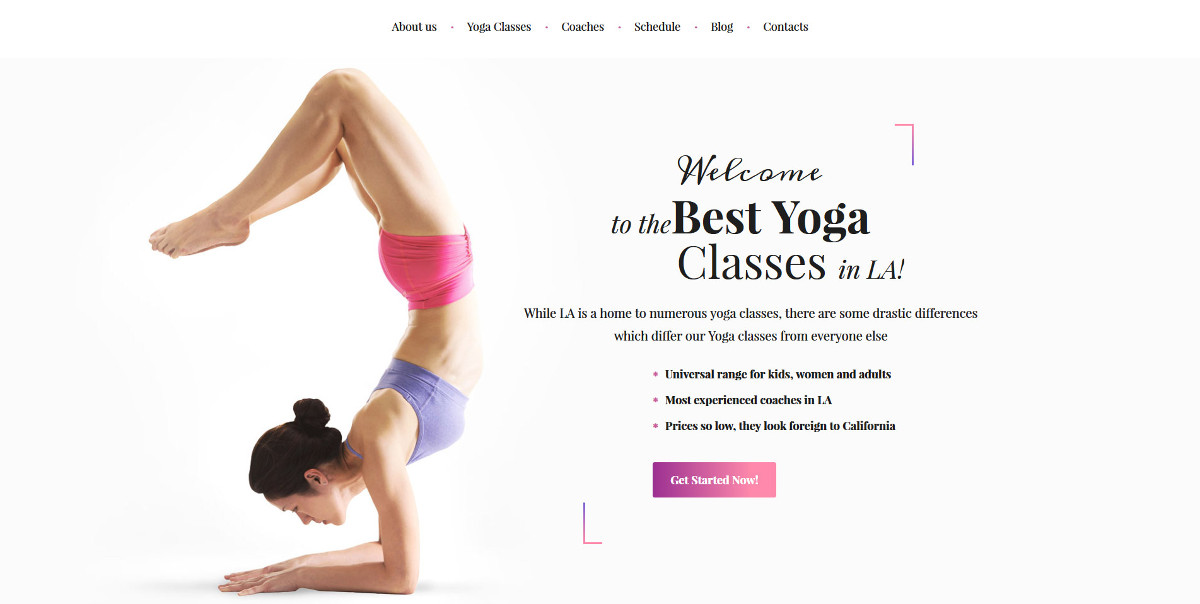The image size is (1200, 604).
Task: Click the purple corner bracket below the button
Action: point(592,523)
